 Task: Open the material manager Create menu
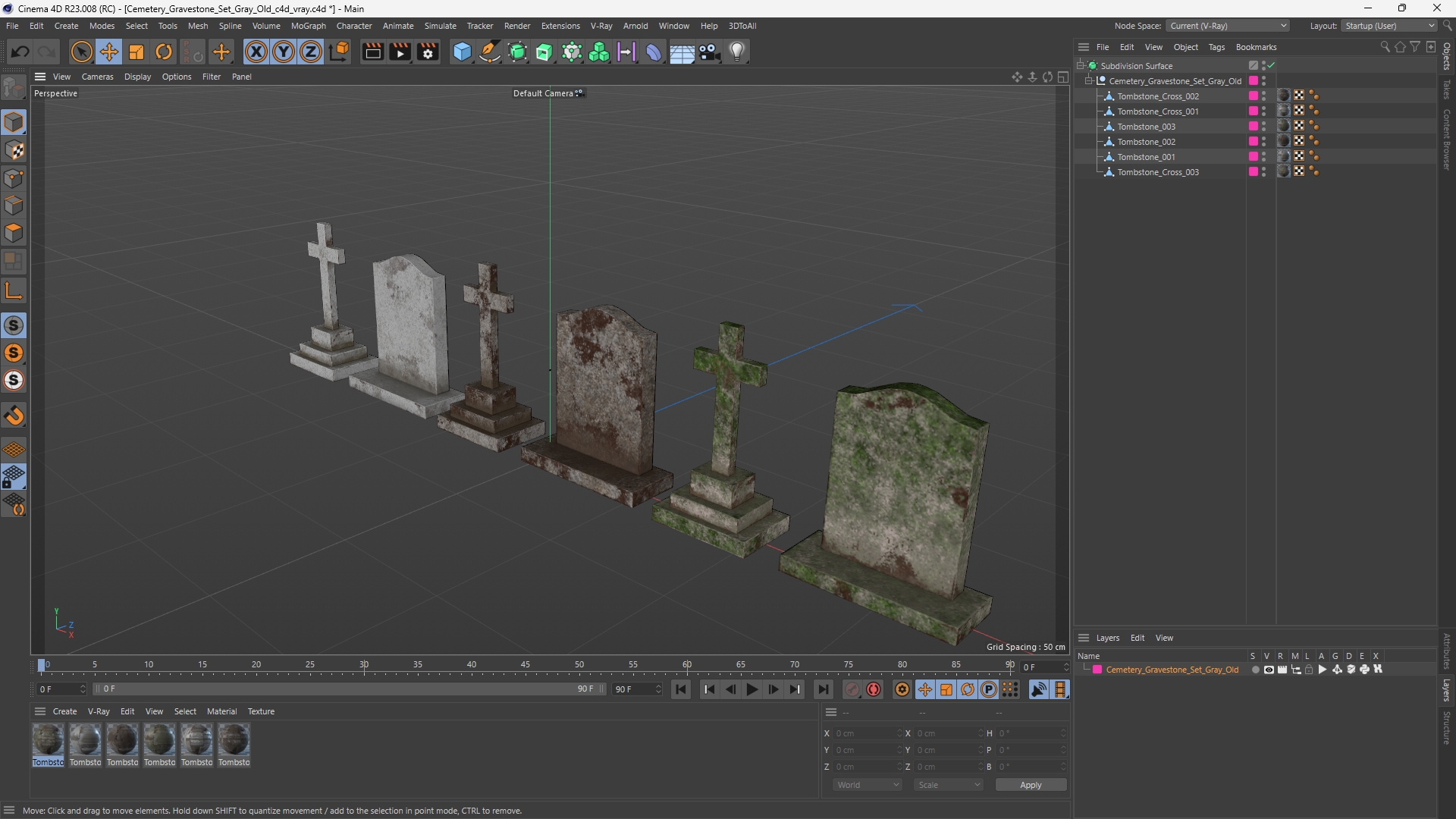coord(64,711)
